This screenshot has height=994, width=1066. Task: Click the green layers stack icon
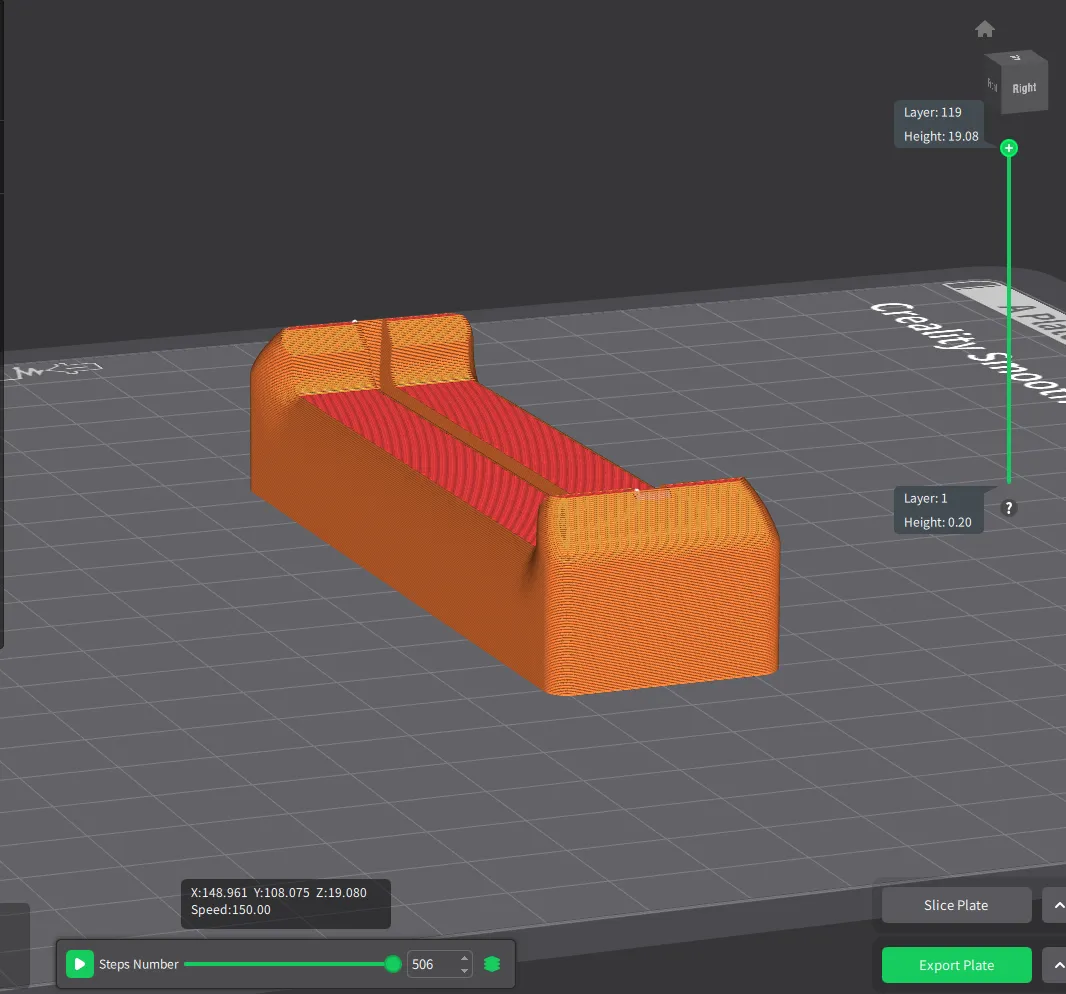(491, 964)
